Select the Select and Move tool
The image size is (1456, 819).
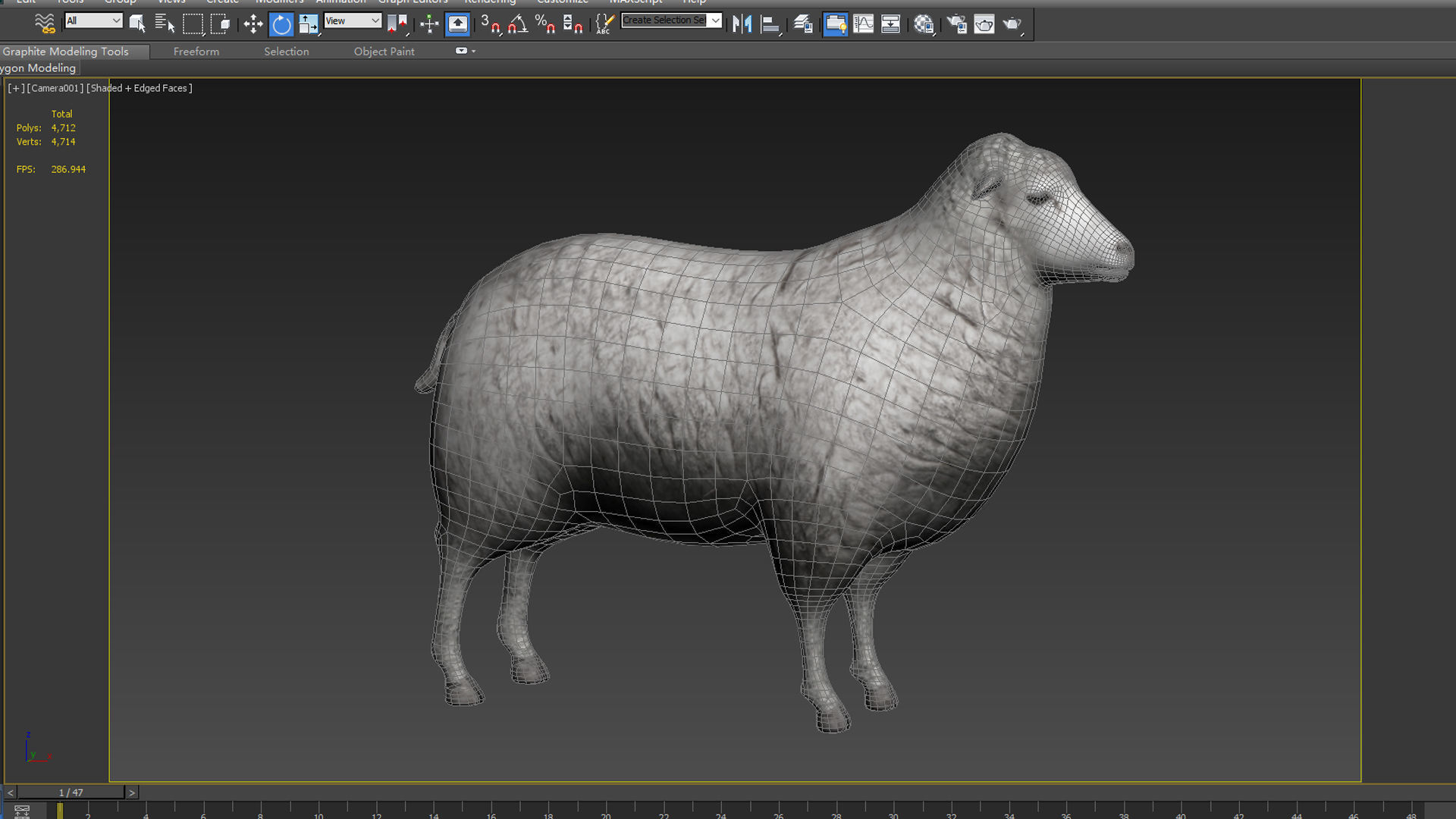(x=253, y=24)
